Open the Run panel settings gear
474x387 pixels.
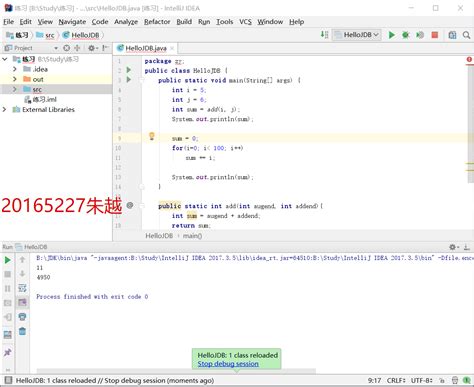coord(453,247)
